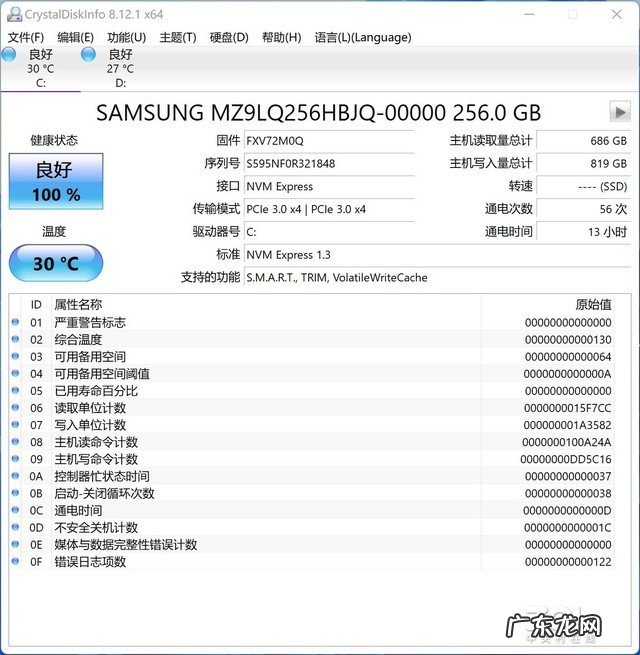Screen dimensions: 640x655
Task: Open the 语言(L)(Language) menu
Action: pyautogui.click(x=363, y=38)
